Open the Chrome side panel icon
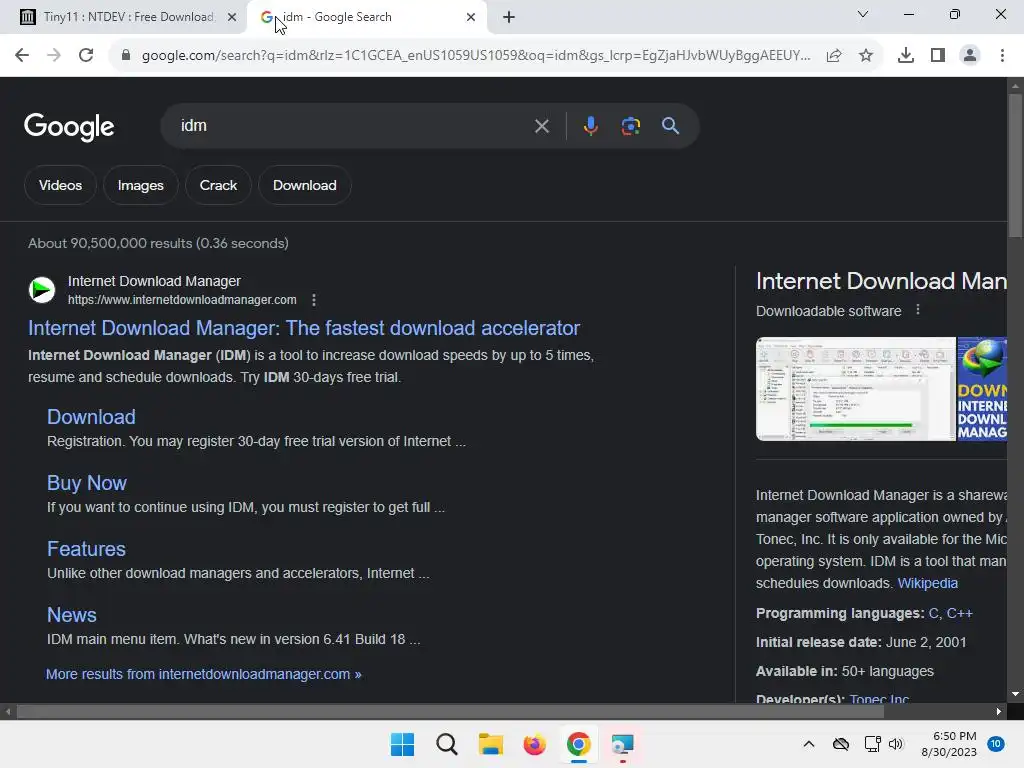Image resolution: width=1024 pixels, height=768 pixels. [938, 56]
